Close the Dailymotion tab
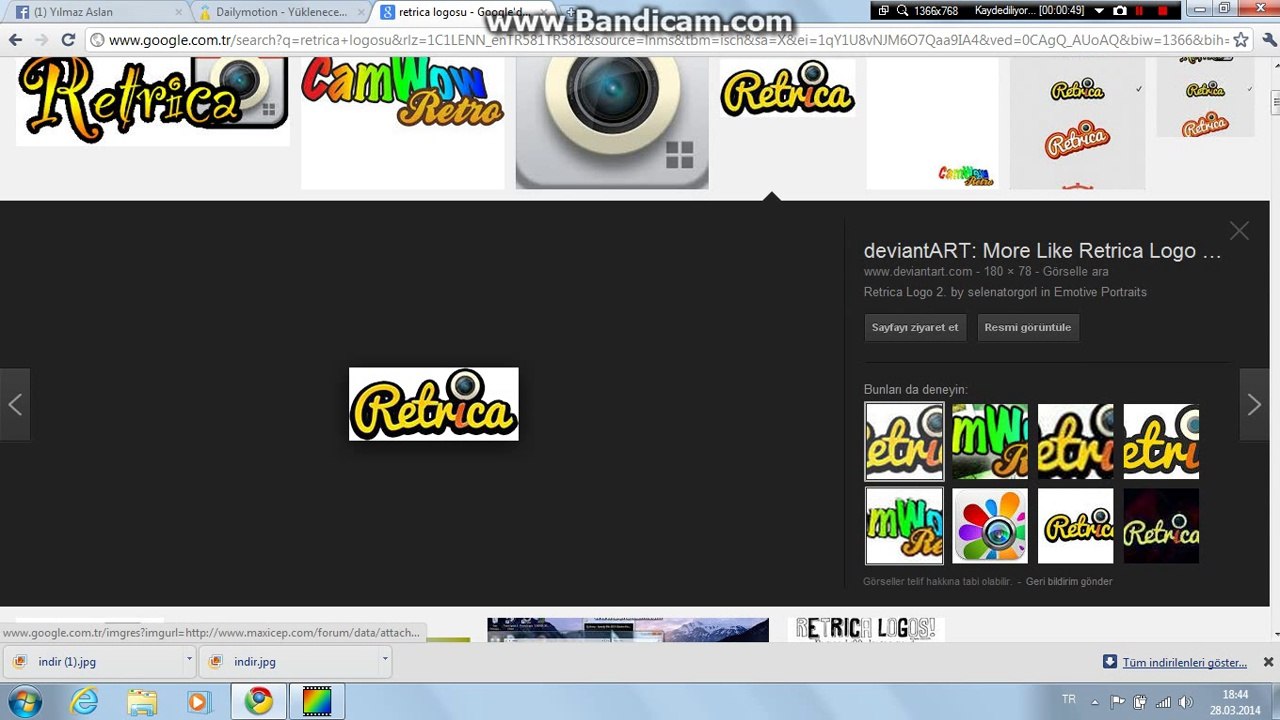The width and height of the screenshot is (1280, 720). (359, 12)
